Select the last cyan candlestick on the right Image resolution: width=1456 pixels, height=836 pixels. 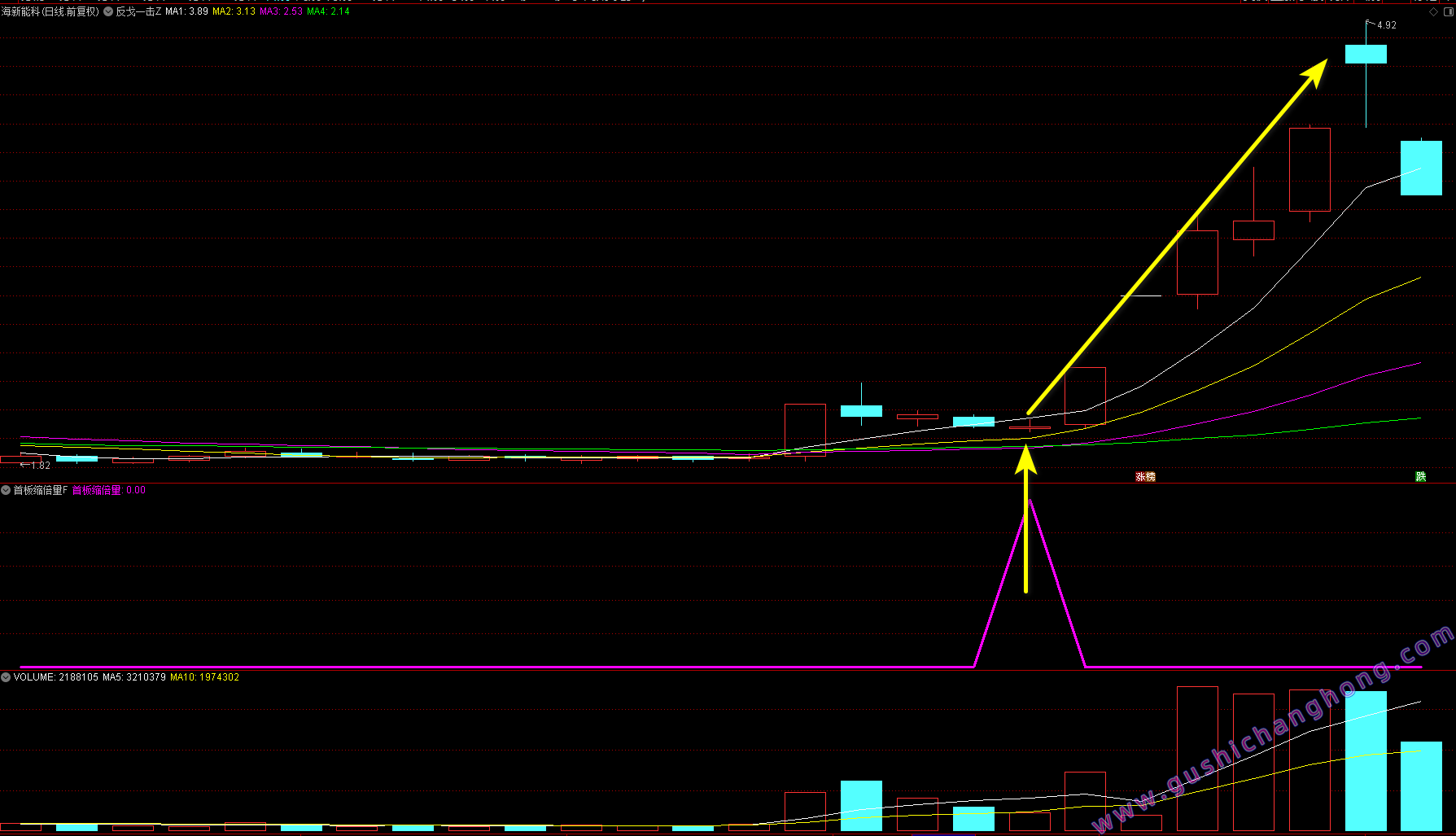(1421, 168)
